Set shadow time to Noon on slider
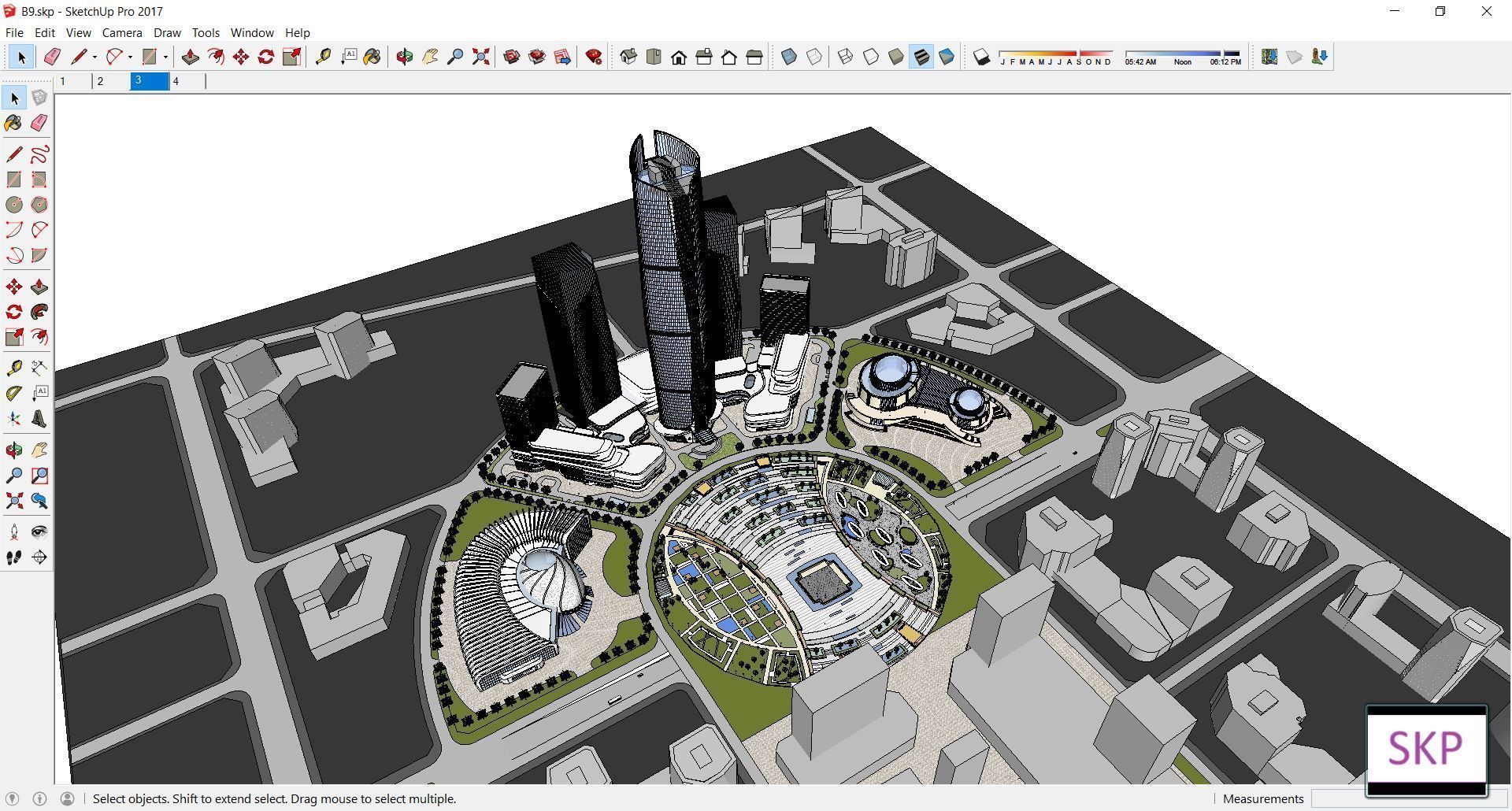This screenshot has height=811, width=1512. tap(1184, 52)
